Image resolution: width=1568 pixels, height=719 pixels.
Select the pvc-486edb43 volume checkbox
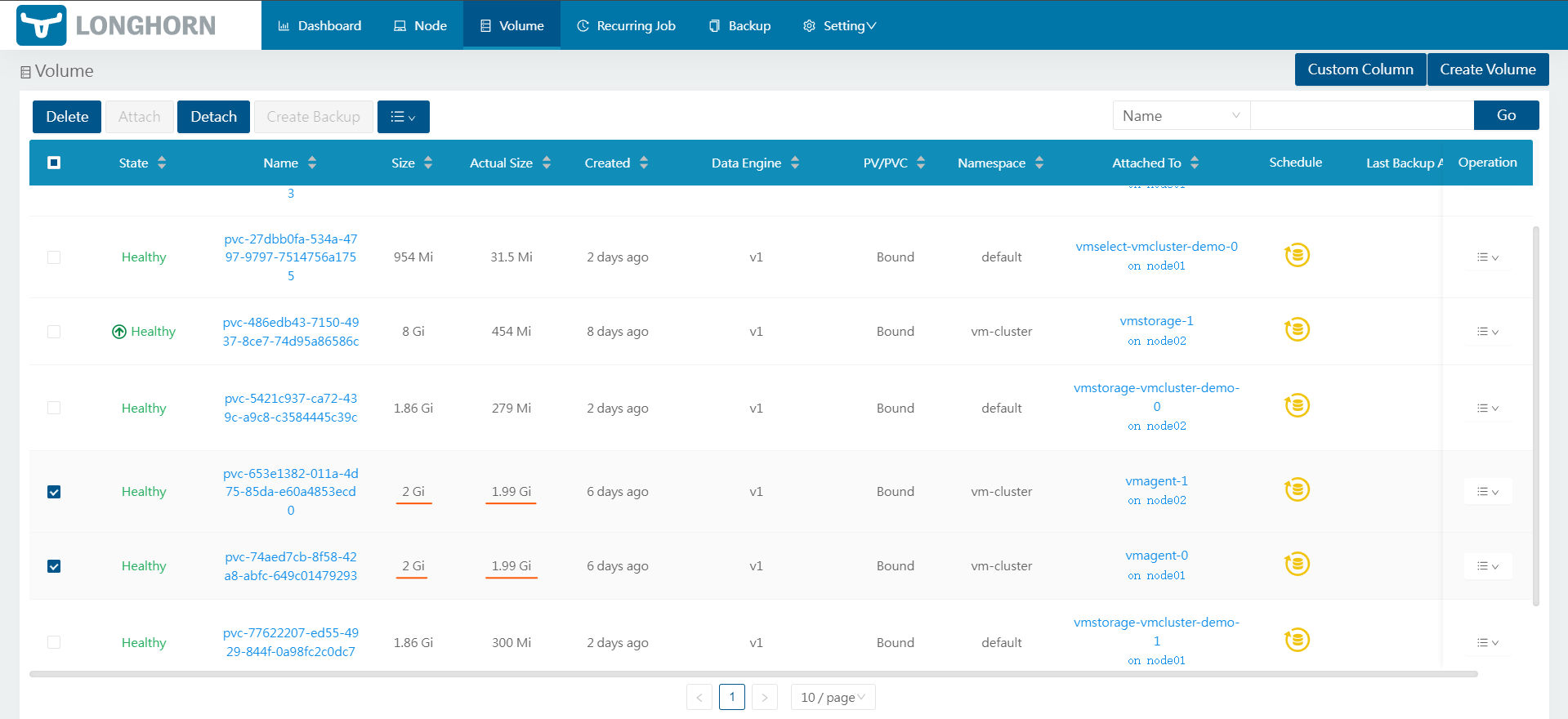click(54, 332)
